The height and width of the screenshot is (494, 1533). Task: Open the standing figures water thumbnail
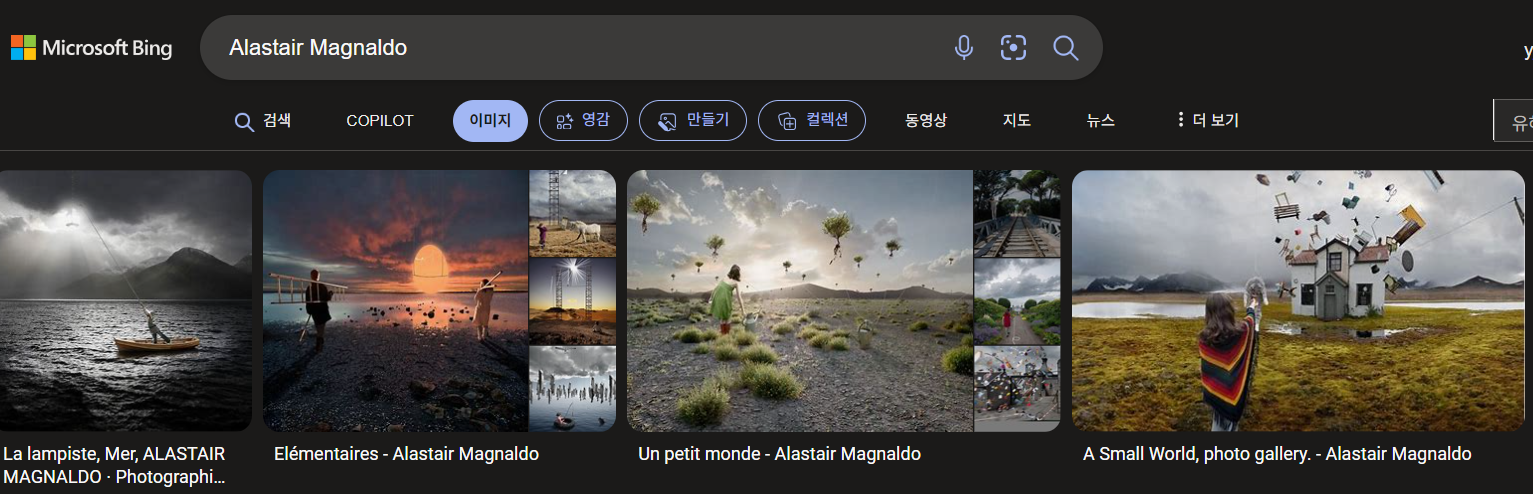pos(572,389)
